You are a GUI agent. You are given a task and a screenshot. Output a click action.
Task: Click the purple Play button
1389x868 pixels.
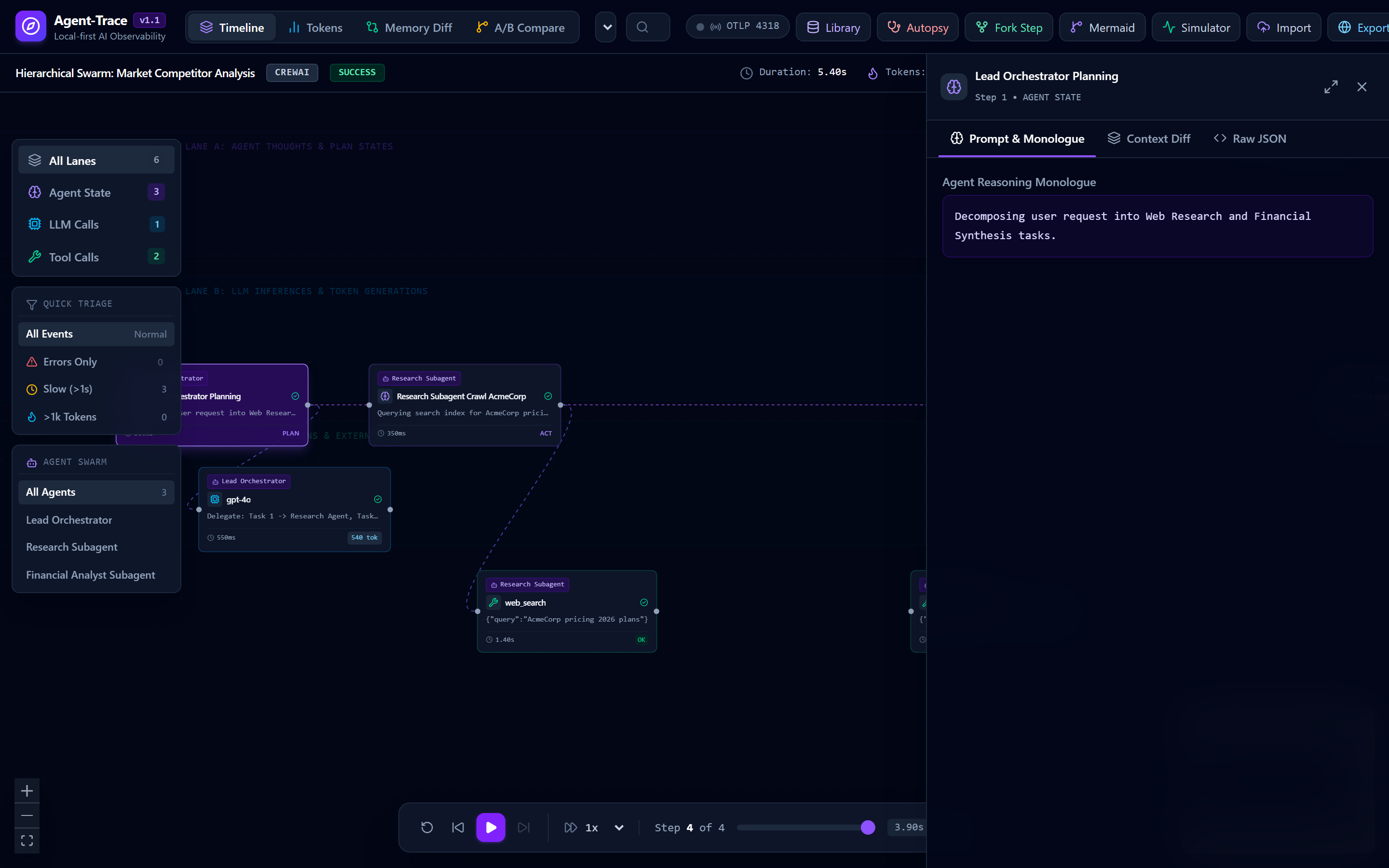pyautogui.click(x=491, y=827)
